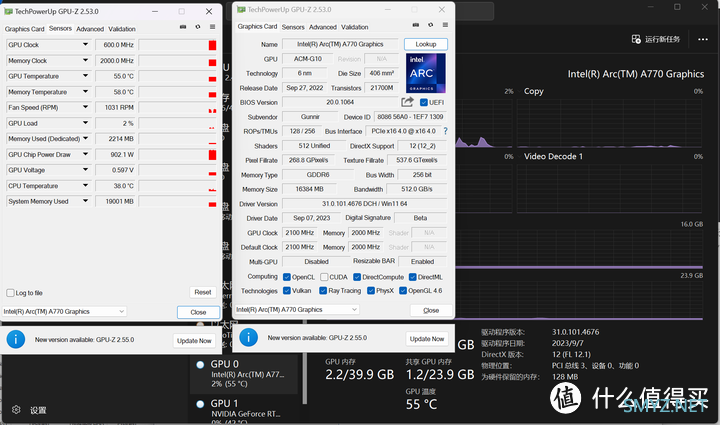Switch to Advanced tab in the right window
The height and width of the screenshot is (425, 720).
tap(323, 27)
